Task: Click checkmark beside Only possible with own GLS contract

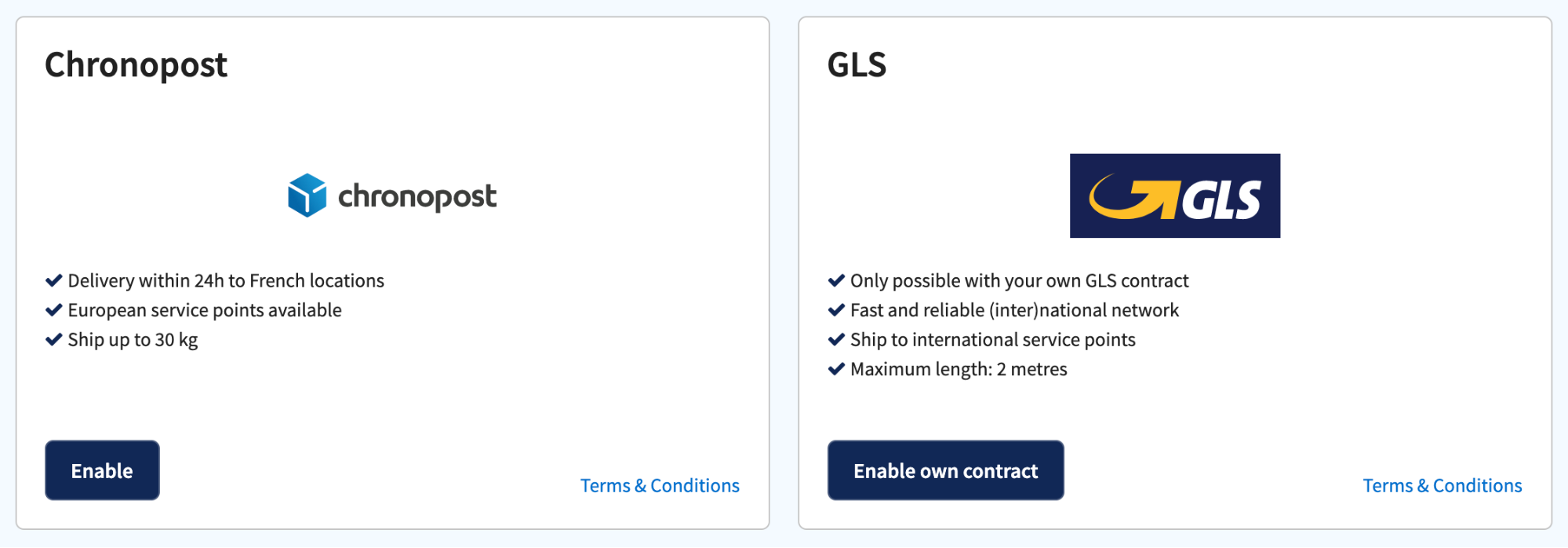Action: 836,280
